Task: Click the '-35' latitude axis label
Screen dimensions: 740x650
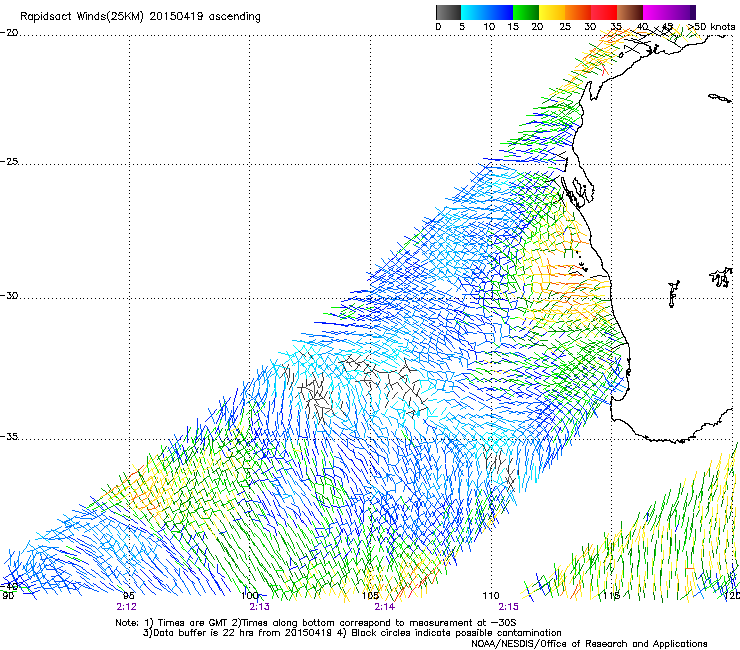Action: 9,437
